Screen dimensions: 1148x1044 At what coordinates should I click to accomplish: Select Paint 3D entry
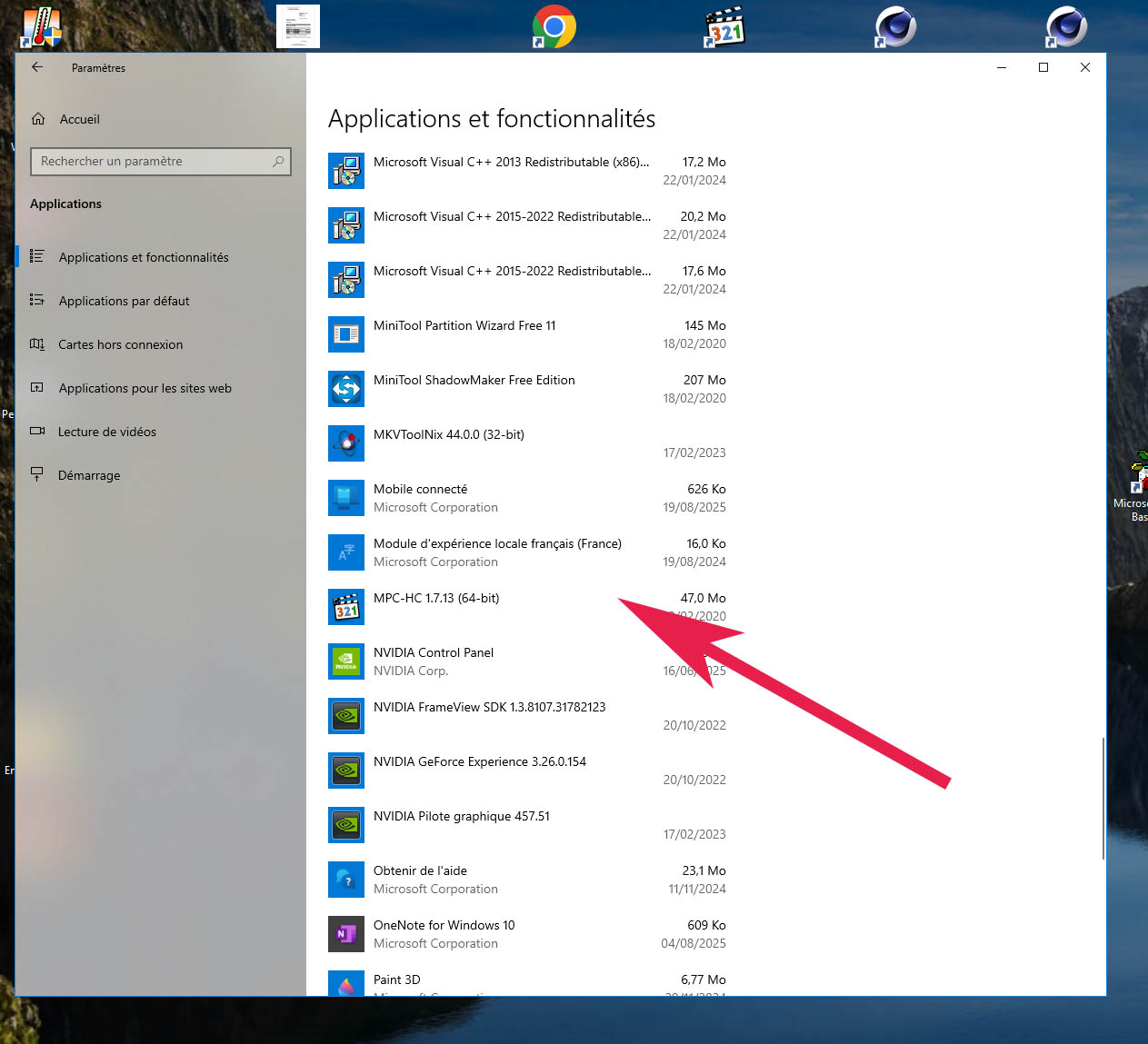click(x=527, y=981)
